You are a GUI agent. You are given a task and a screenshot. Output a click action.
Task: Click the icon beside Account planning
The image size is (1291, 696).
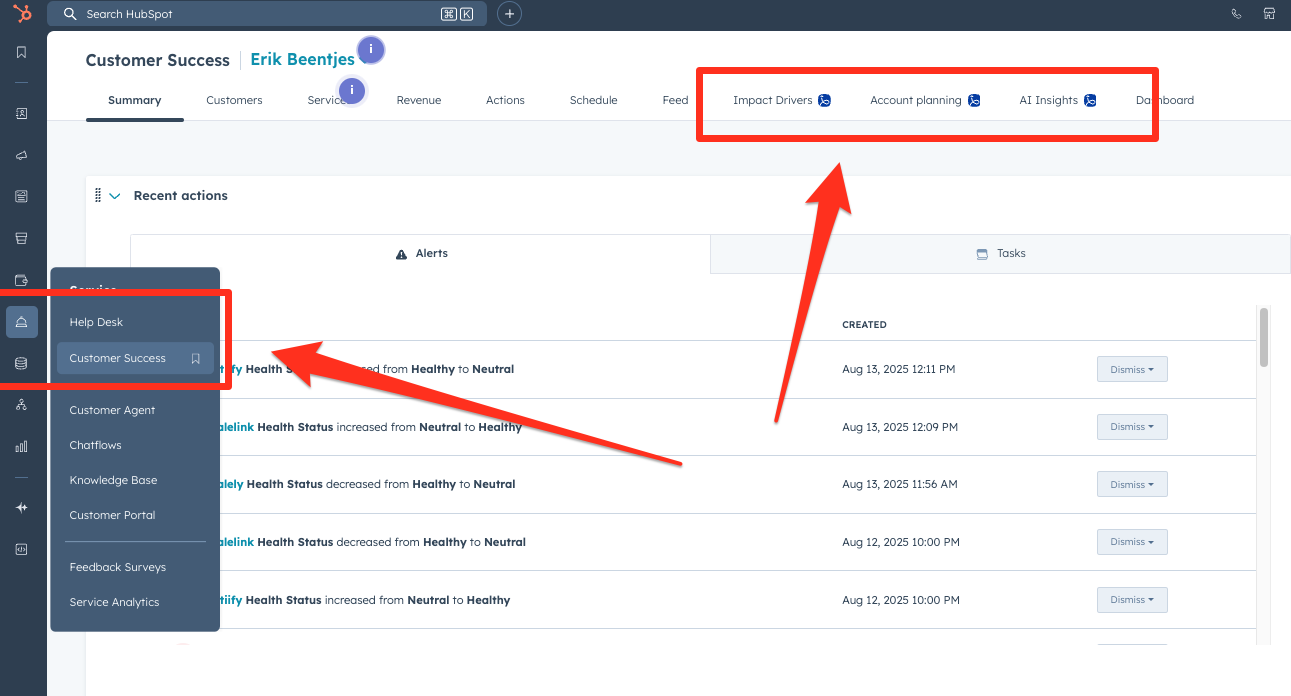(974, 100)
